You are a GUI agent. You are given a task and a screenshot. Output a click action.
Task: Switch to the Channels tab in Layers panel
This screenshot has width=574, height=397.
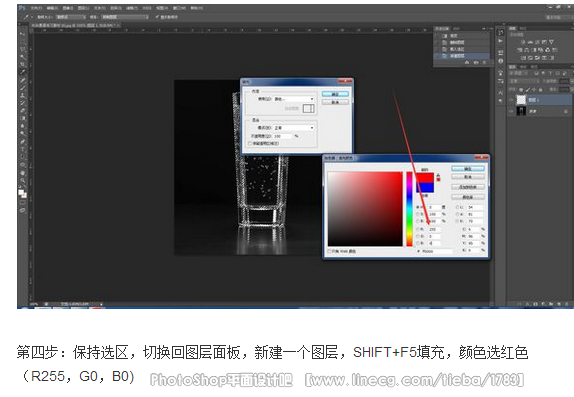click(x=523, y=67)
